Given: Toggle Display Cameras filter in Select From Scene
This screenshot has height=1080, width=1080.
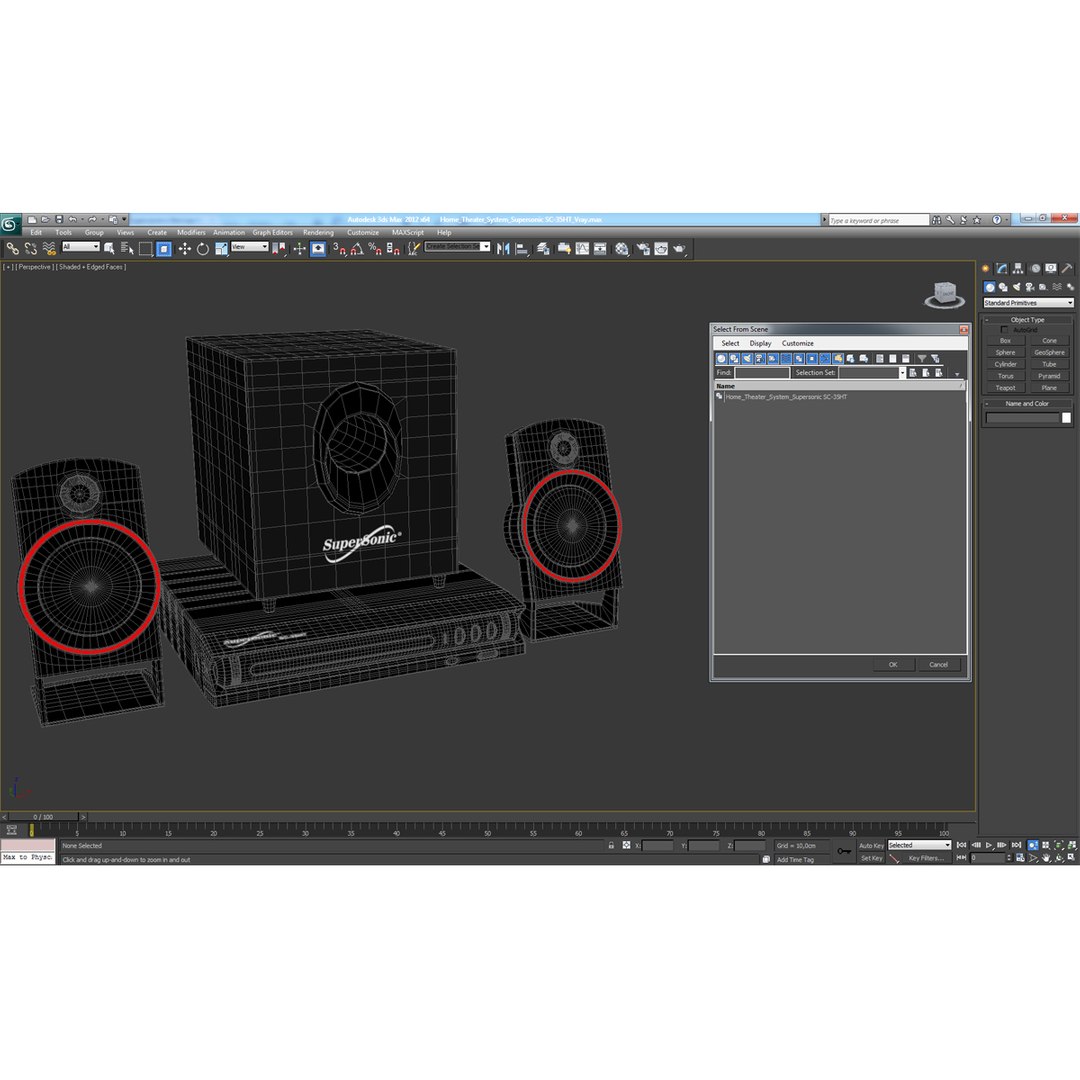Looking at the screenshot, I should pos(760,359).
